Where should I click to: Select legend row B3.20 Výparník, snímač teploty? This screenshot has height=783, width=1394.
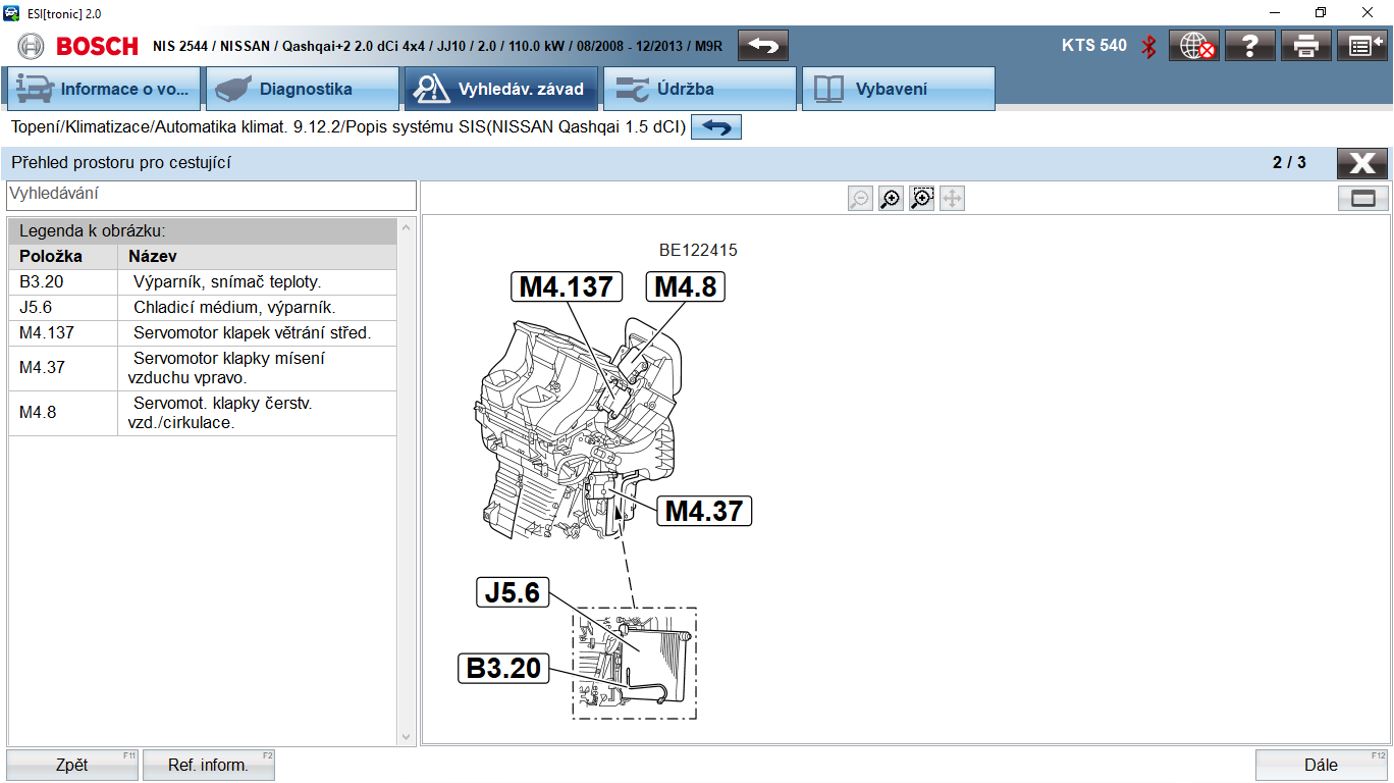tap(202, 282)
